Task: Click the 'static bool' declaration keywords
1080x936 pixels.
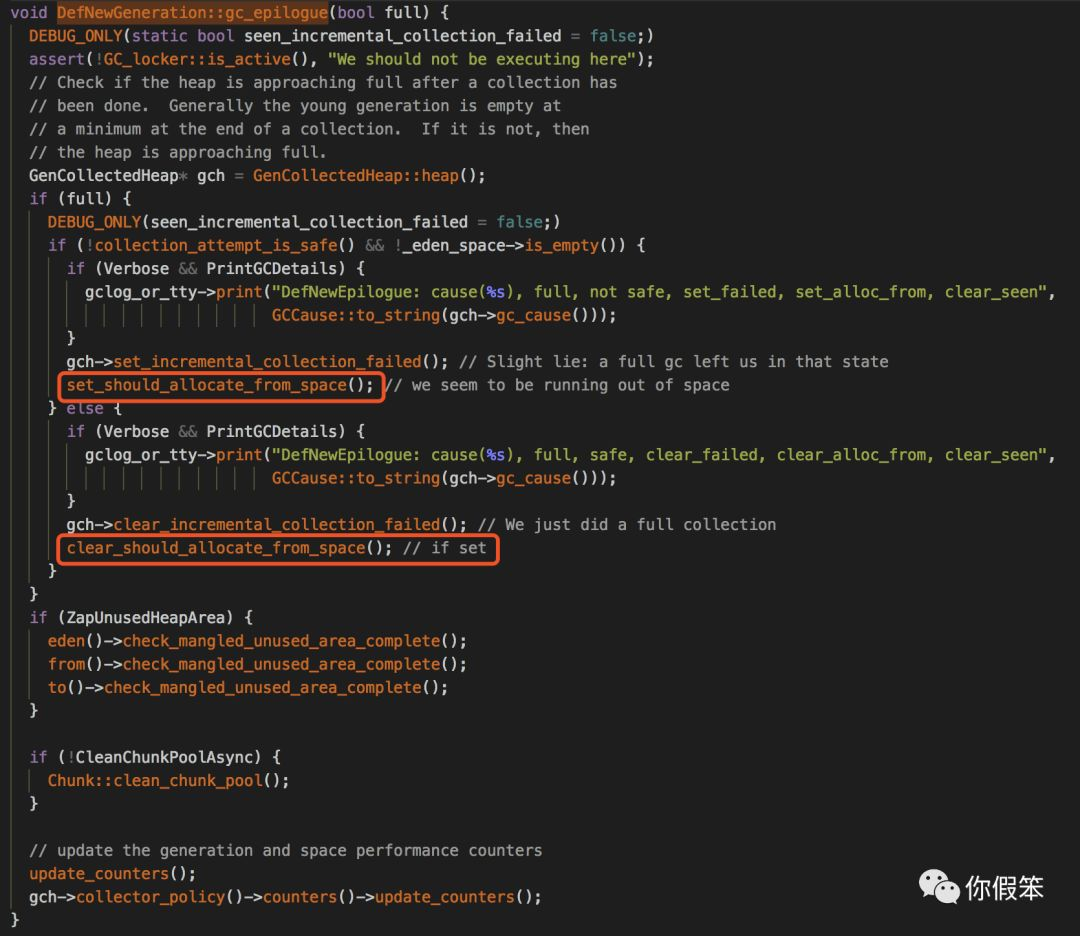Action: [183, 36]
